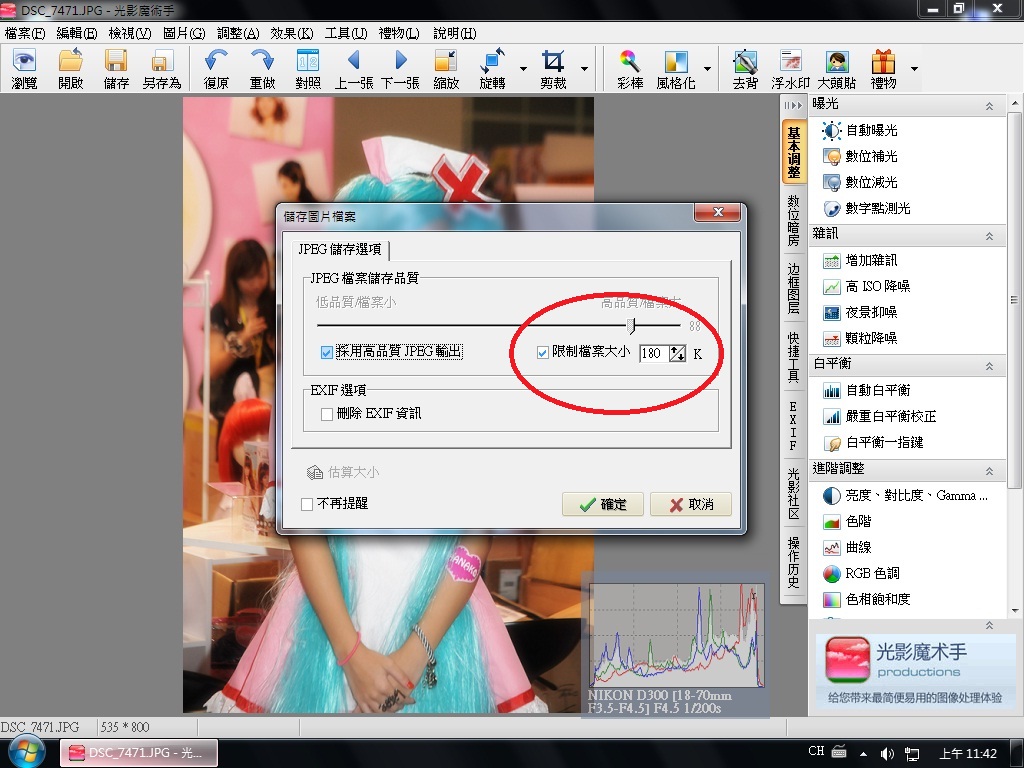Click the 浮水印 watermark icon
Image resolution: width=1024 pixels, height=768 pixels.
(790, 69)
